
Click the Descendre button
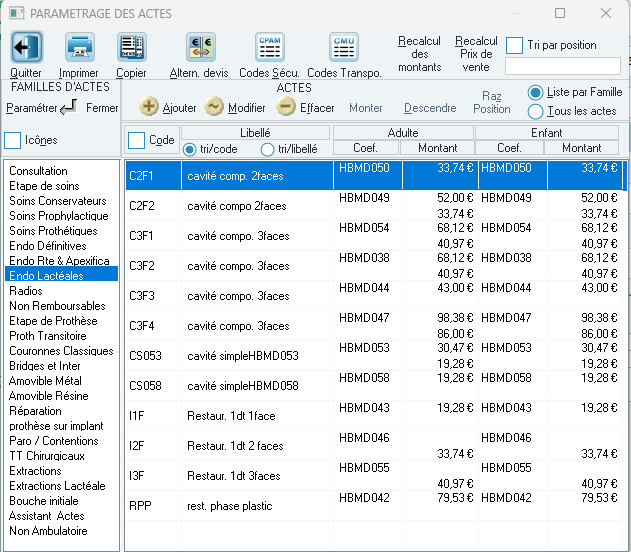(x=430, y=108)
